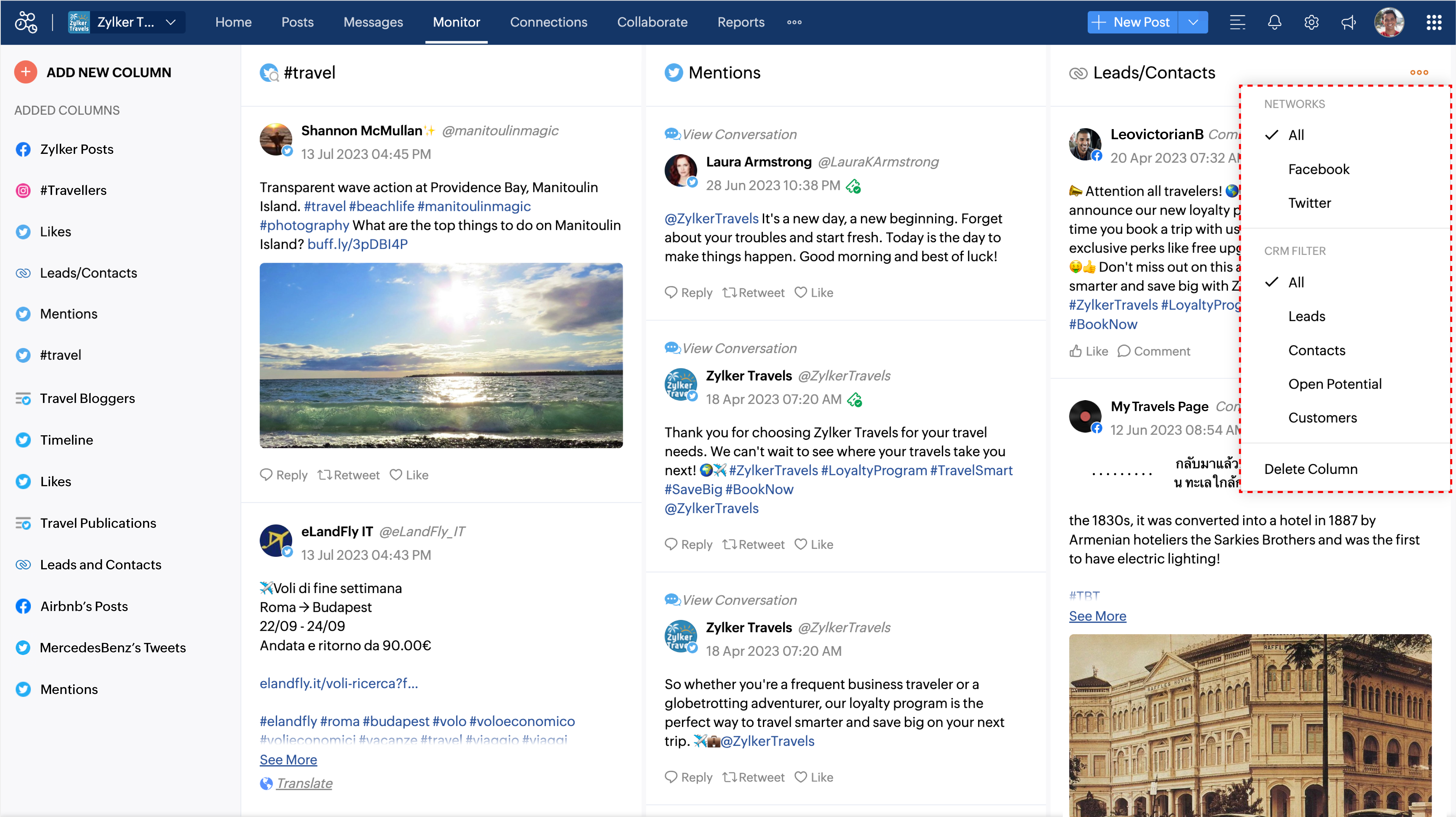Open the settings gear
This screenshot has height=817, width=1456.
click(x=1311, y=22)
